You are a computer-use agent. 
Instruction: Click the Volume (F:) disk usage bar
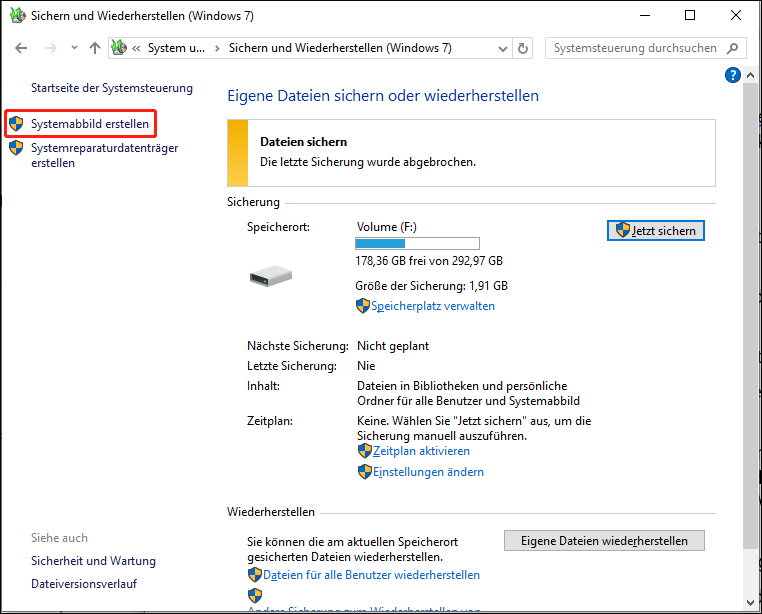417,243
